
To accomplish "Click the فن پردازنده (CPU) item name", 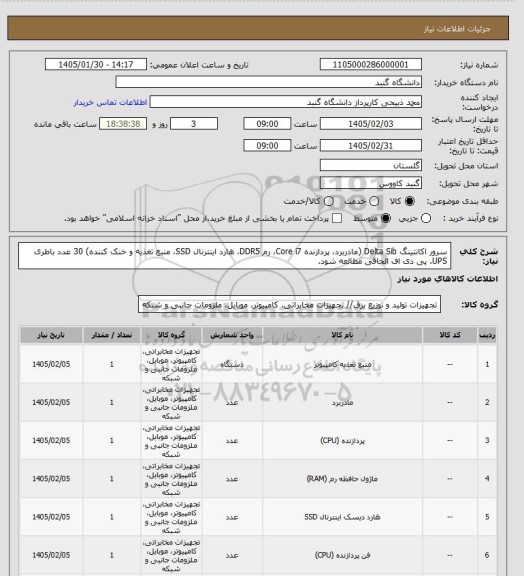I will pyautogui.click(x=342, y=555).
